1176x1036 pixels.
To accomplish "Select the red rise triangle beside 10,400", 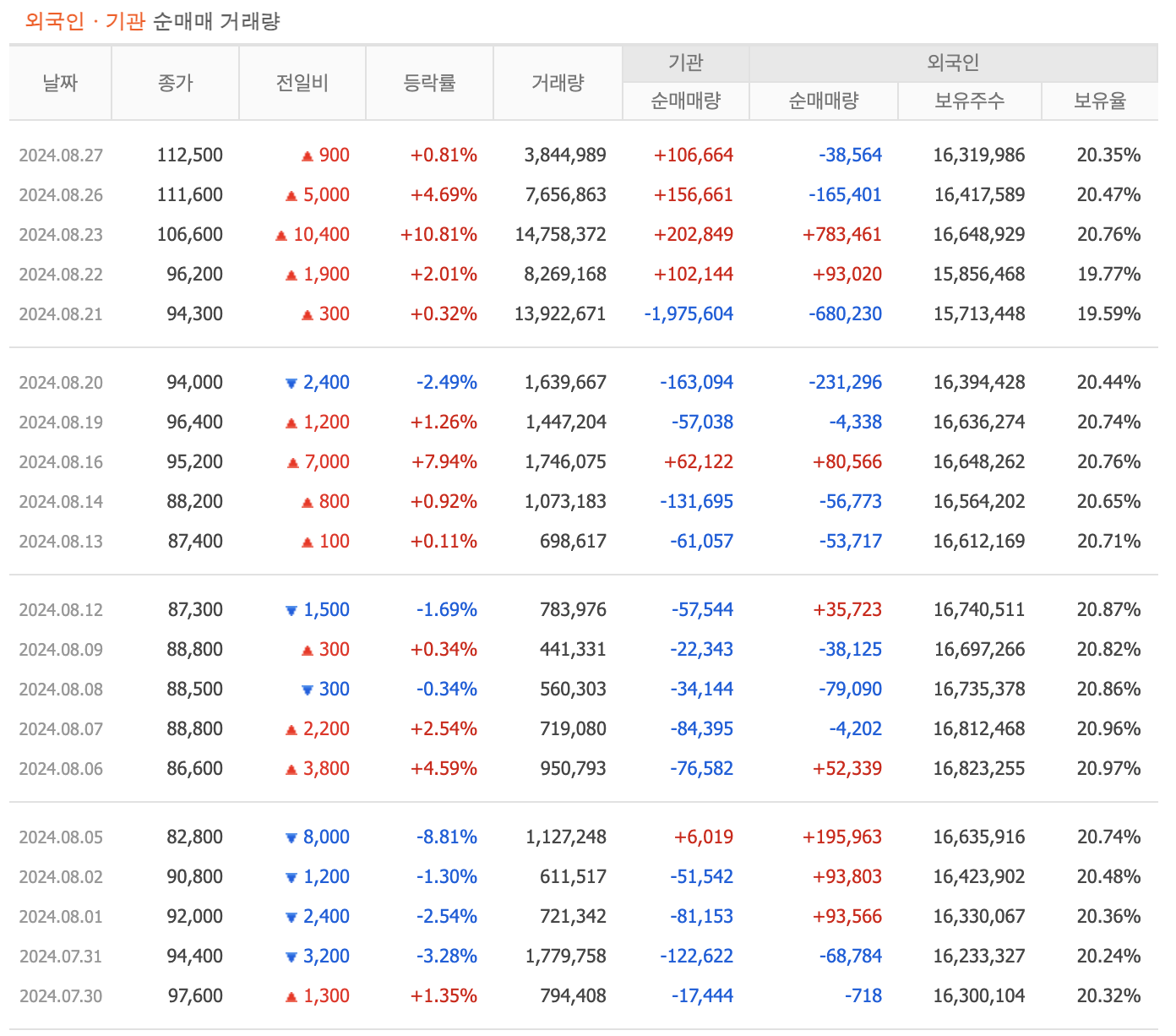I will pos(280,234).
